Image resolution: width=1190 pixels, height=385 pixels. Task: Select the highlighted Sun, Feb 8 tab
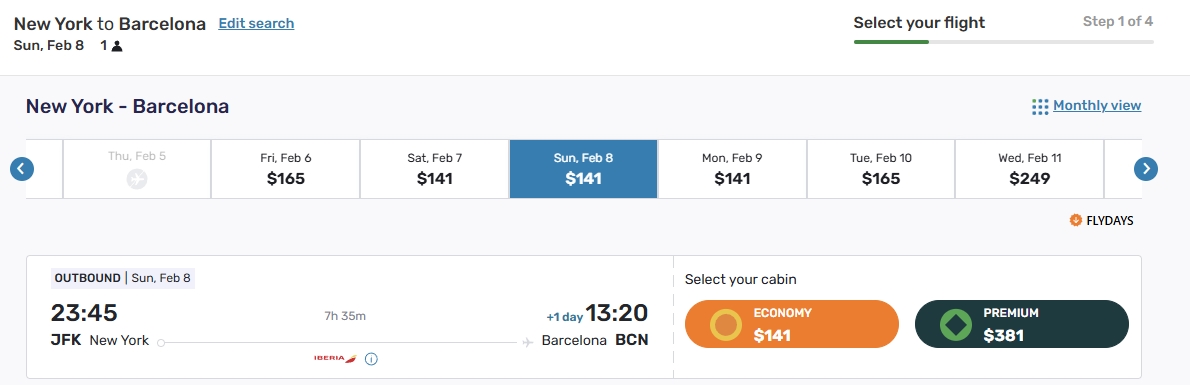[584, 169]
